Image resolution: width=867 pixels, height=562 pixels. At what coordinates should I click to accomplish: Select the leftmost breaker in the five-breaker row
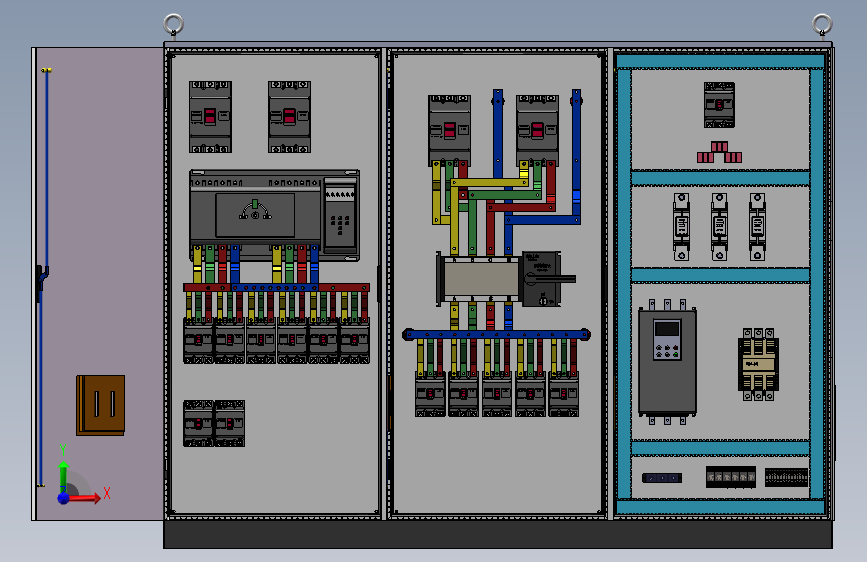coord(430,394)
